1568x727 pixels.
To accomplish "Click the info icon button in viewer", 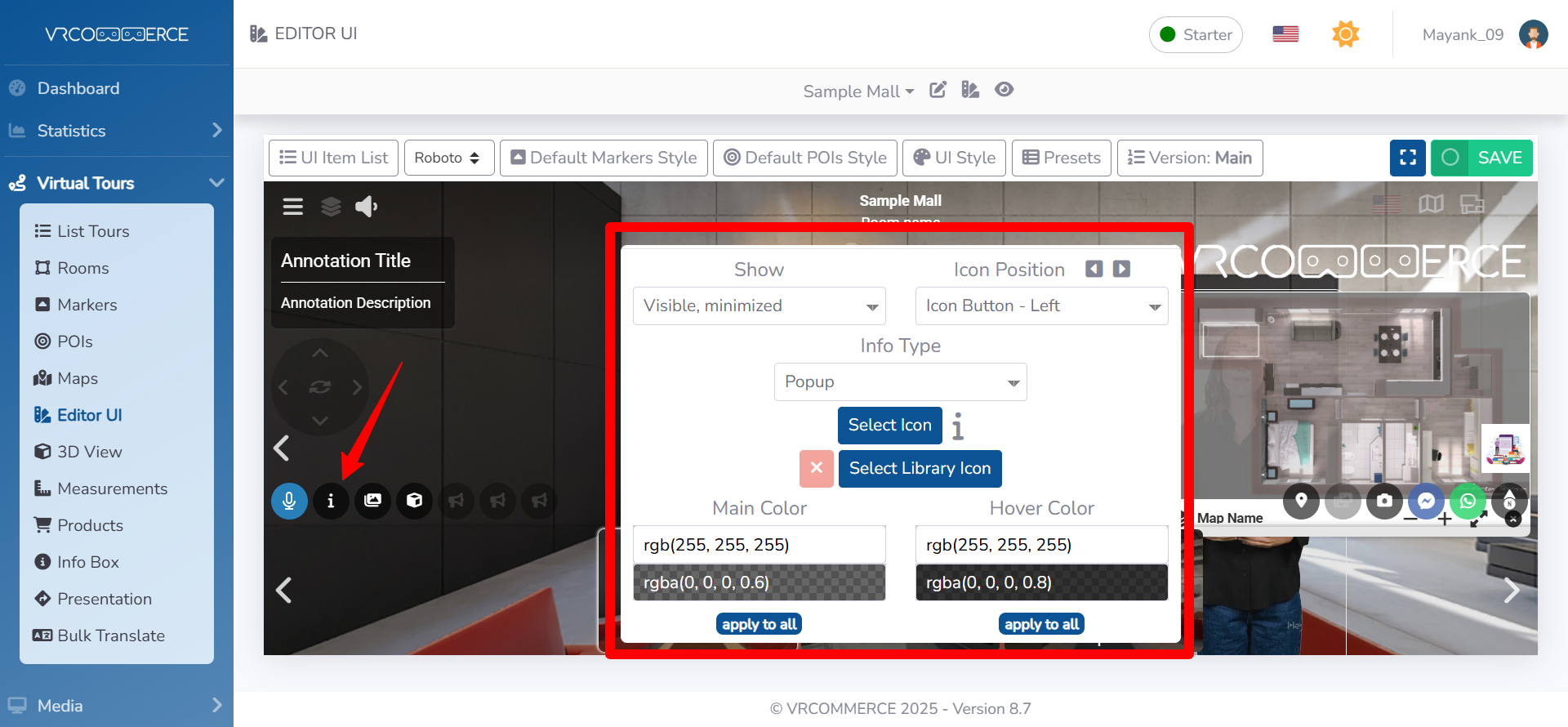I will click(x=331, y=501).
